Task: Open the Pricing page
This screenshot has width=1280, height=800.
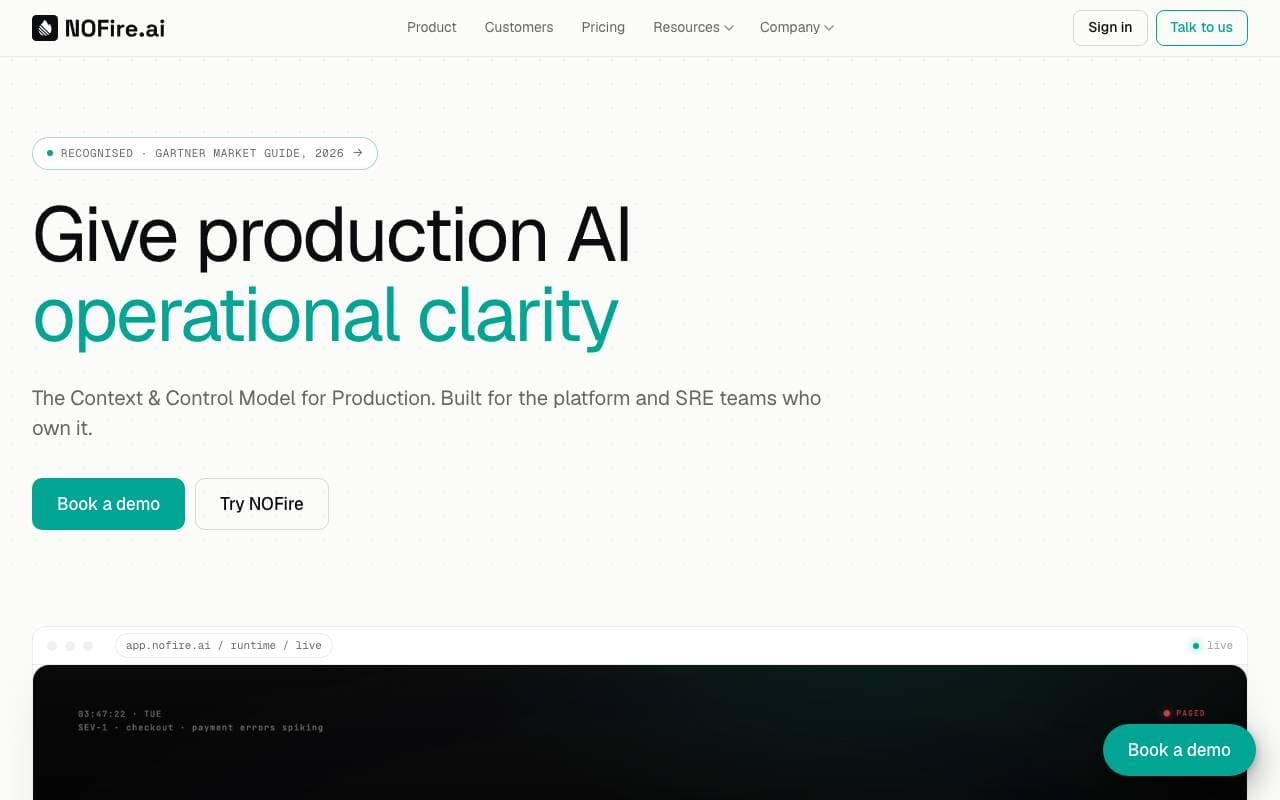Action: (603, 27)
